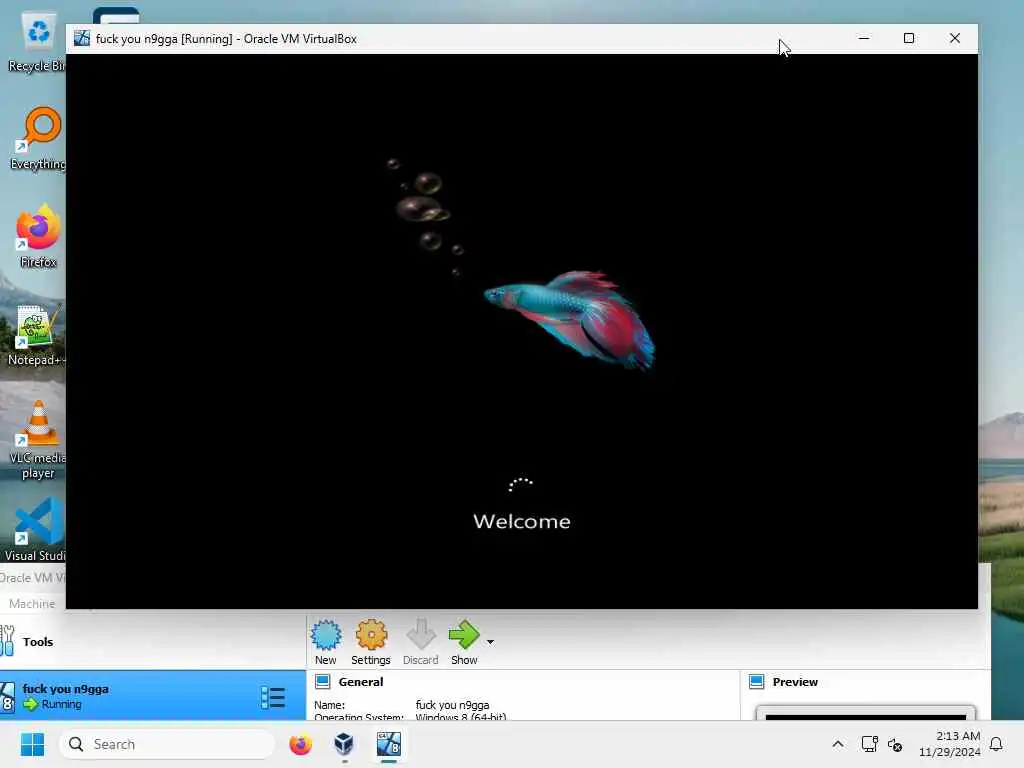
Task: Show hidden system tray icons chevron
Action: [x=838, y=744]
